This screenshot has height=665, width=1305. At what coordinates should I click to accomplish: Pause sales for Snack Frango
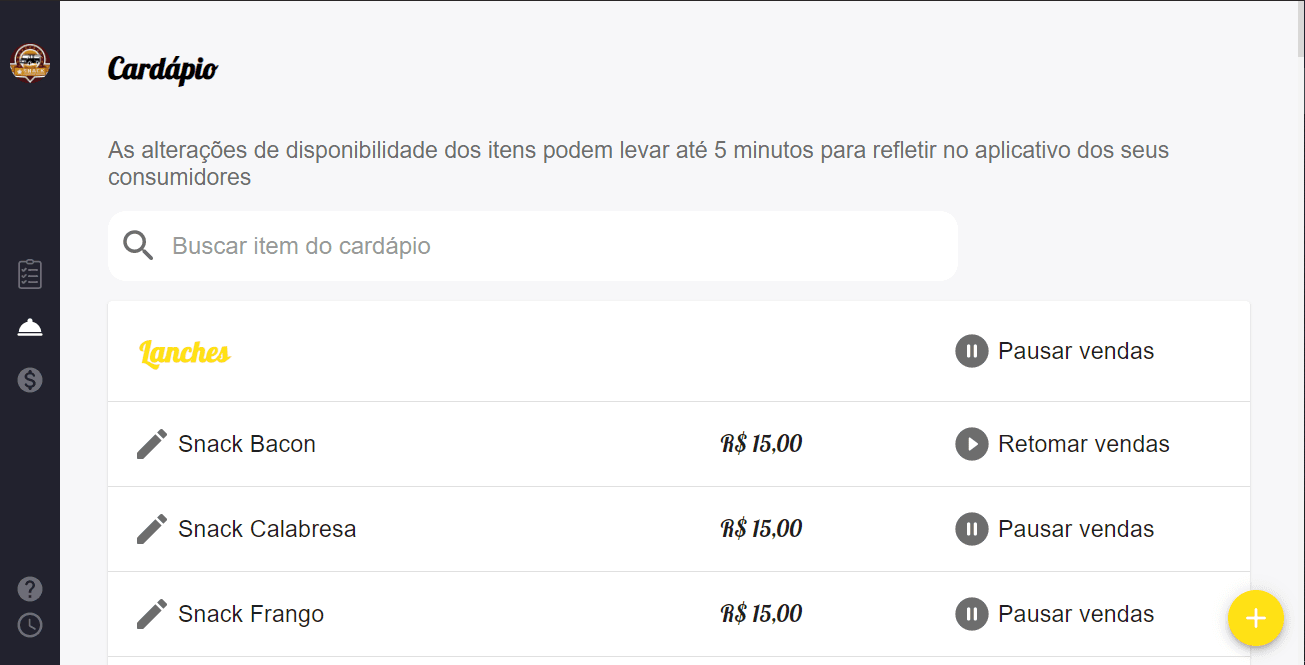tap(1055, 614)
